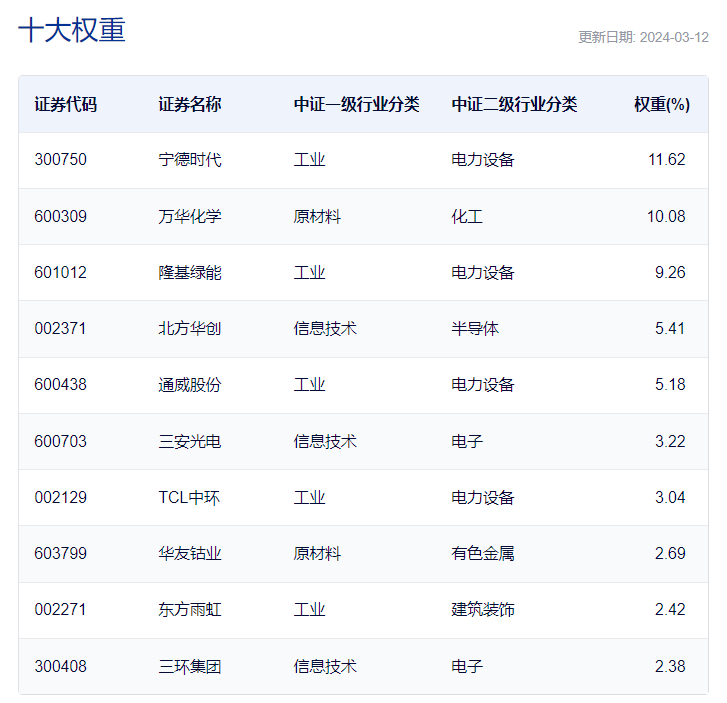The height and width of the screenshot is (703, 727).
Task: Click the stock name 三环集团
Action: (x=190, y=666)
